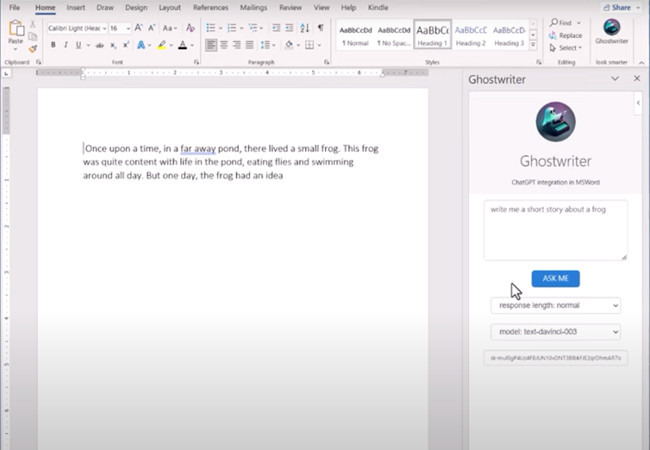This screenshot has height=450, width=650.
Task: Open the Text Effects icon
Action: (141, 45)
